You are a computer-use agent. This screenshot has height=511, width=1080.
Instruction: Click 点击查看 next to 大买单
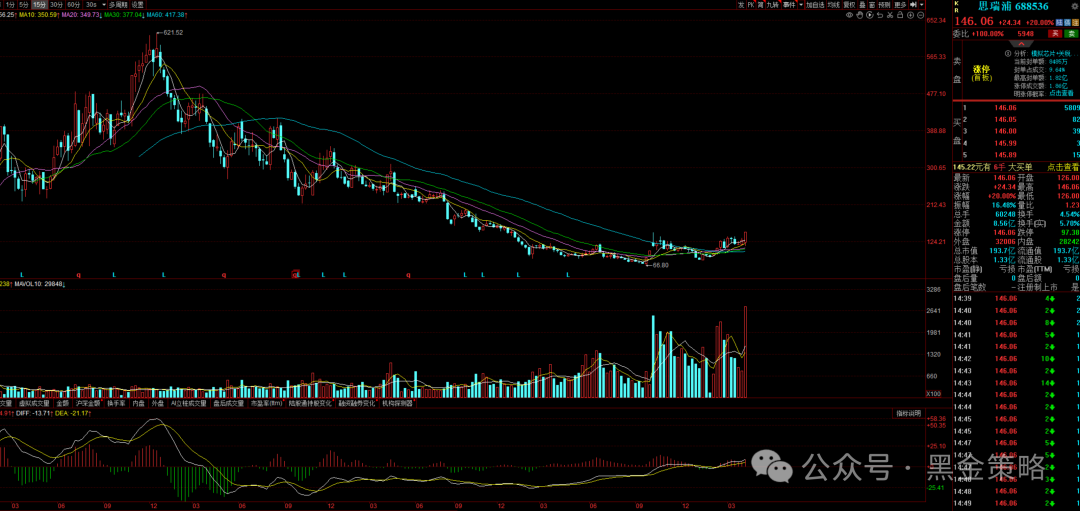tap(1063, 167)
